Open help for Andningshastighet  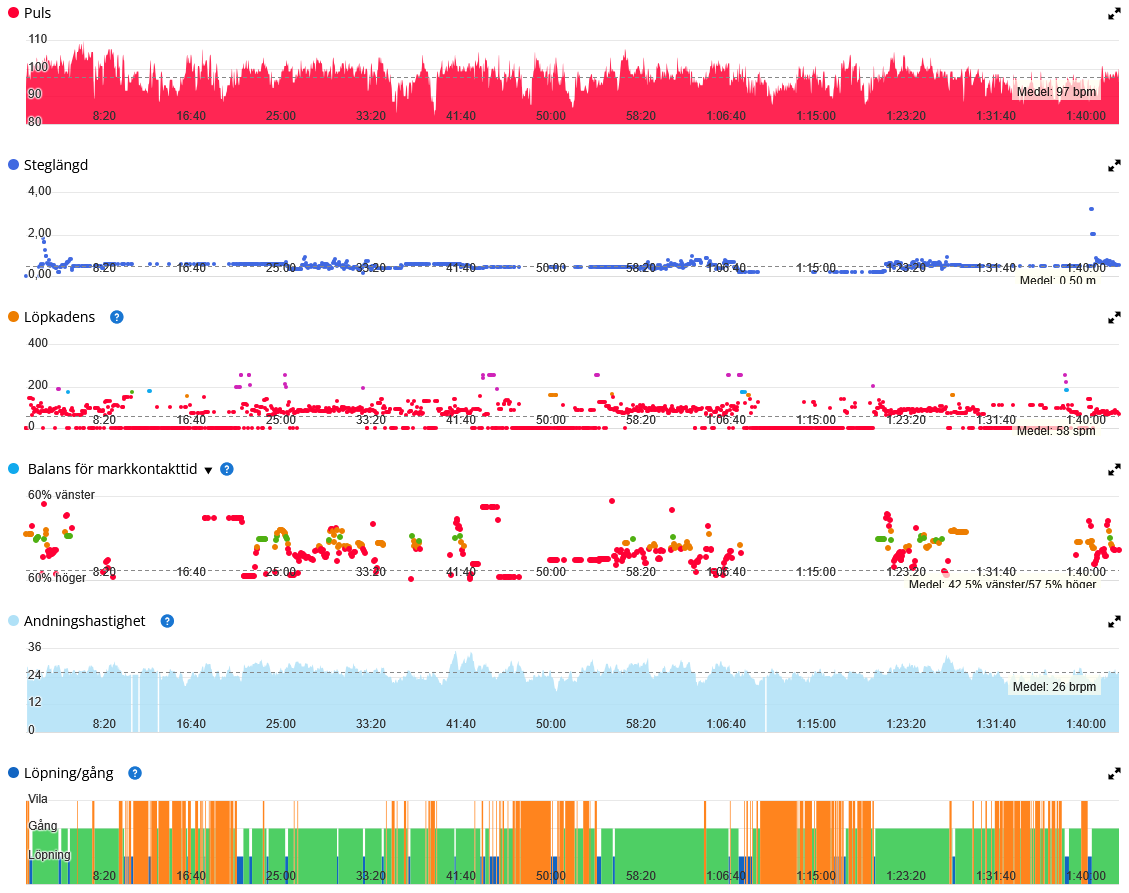[167, 621]
